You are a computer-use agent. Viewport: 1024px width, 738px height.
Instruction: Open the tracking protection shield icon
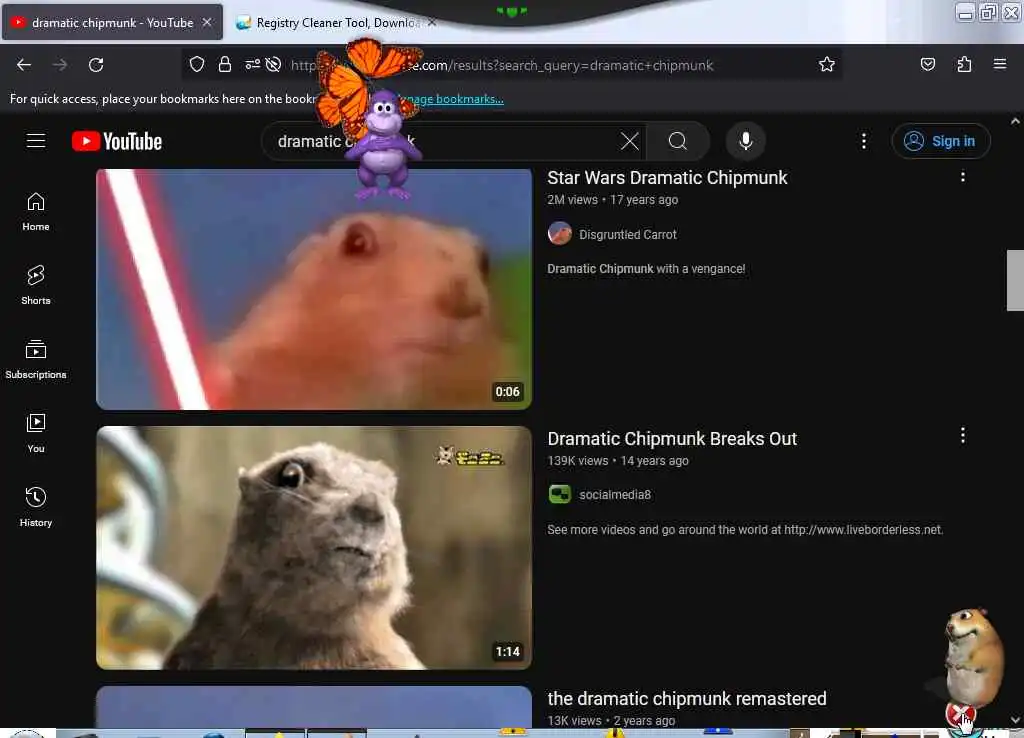coord(197,64)
